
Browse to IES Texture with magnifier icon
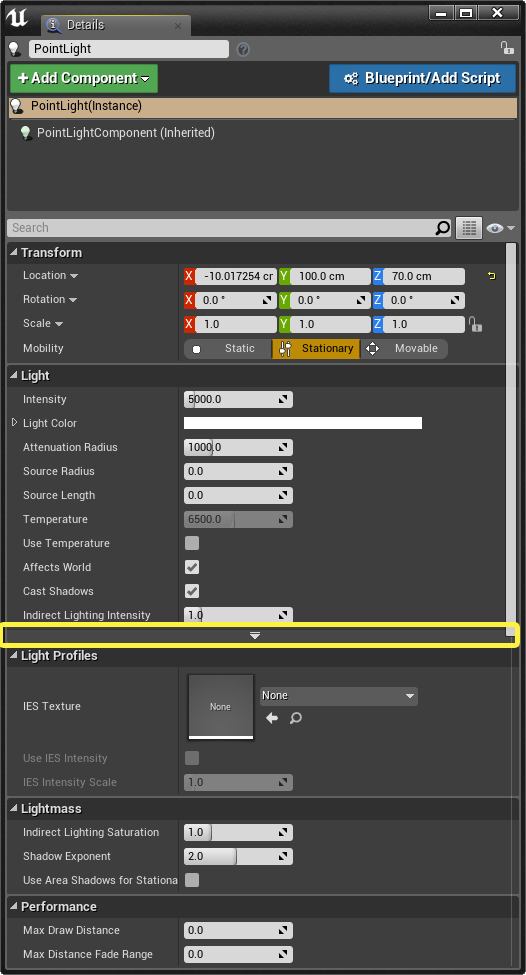296,718
